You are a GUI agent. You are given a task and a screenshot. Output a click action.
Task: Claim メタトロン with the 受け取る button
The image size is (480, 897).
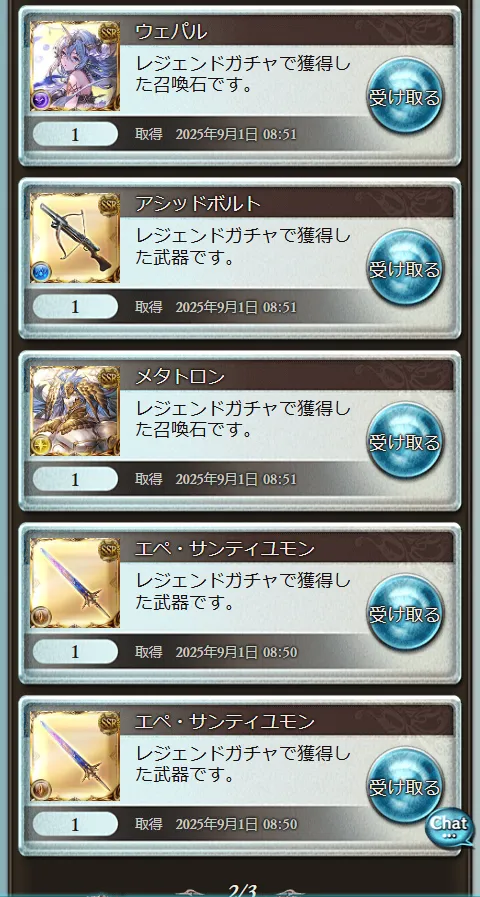404,441
